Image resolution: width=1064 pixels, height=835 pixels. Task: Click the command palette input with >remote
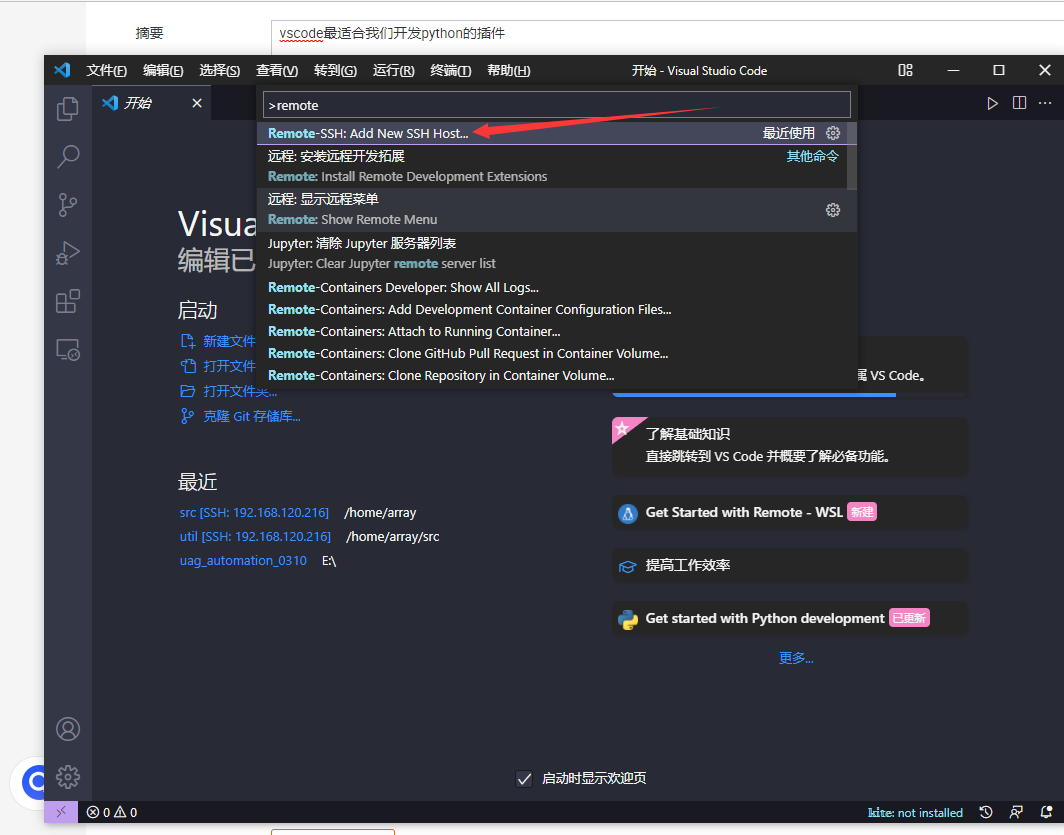556,105
